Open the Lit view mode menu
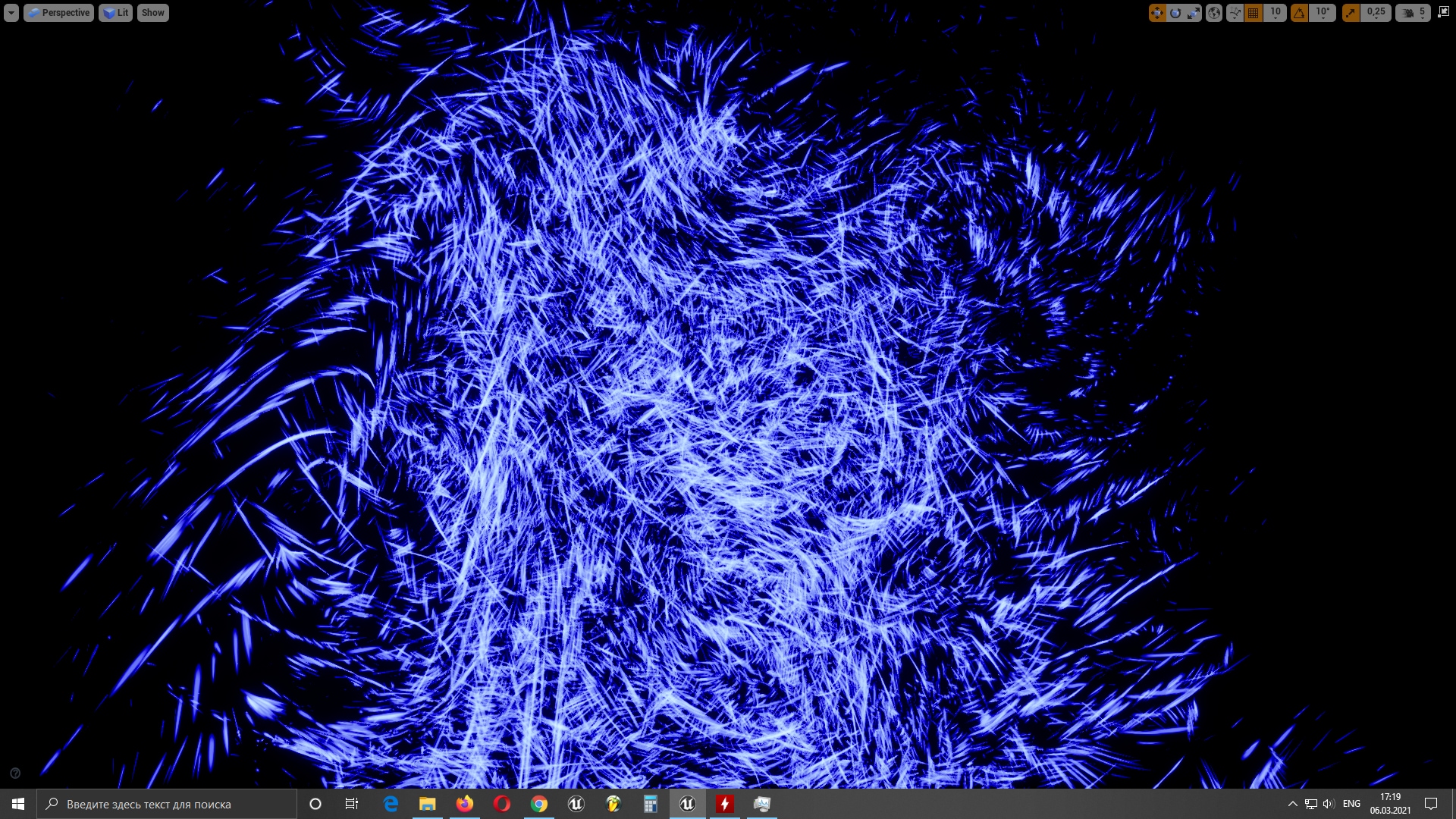 coord(116,13)
